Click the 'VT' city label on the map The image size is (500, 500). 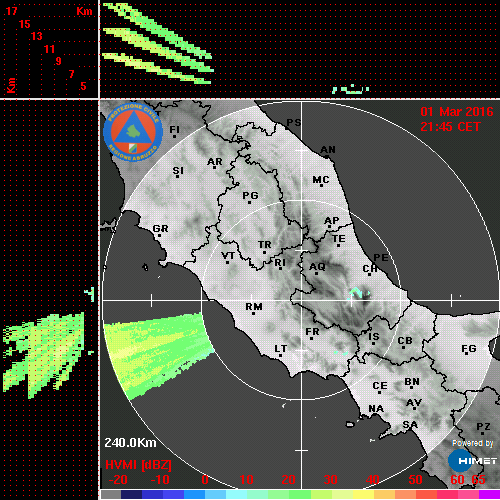228,256
